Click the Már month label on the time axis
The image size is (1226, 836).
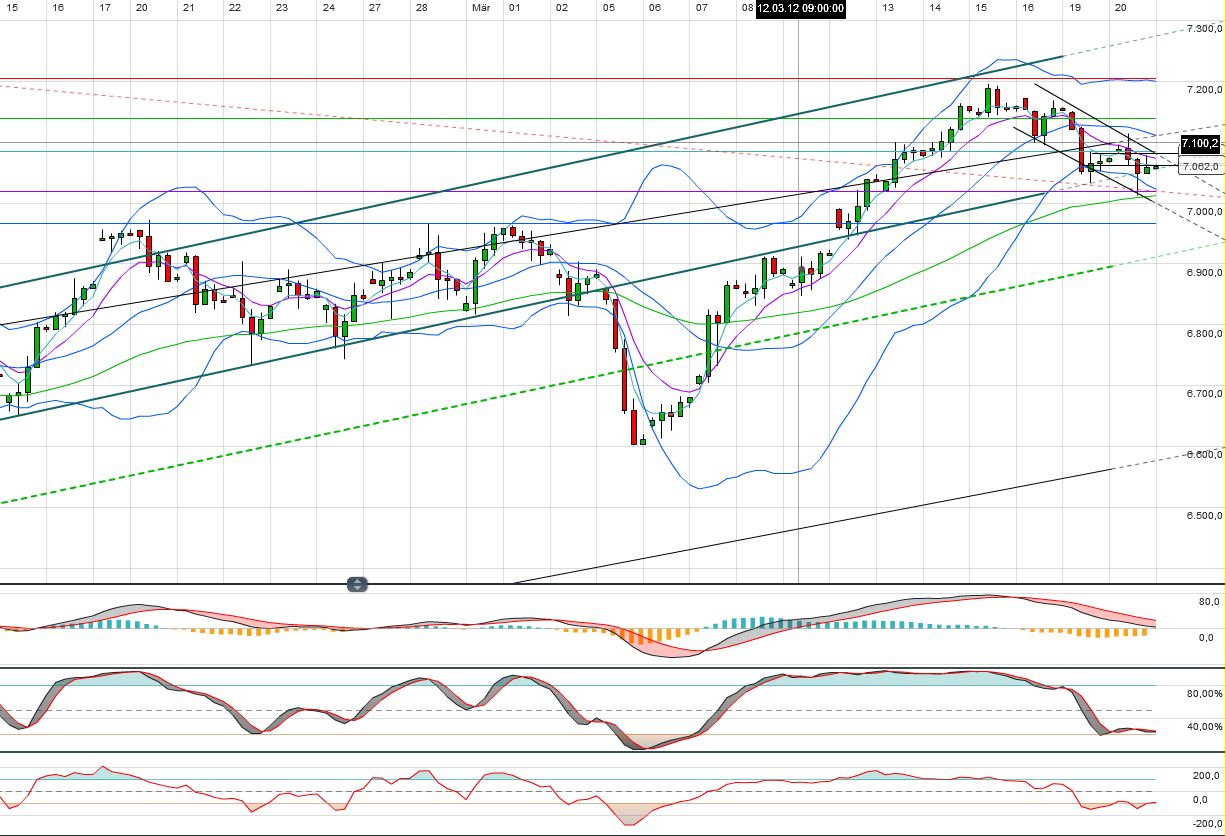(x=481, y=8)
